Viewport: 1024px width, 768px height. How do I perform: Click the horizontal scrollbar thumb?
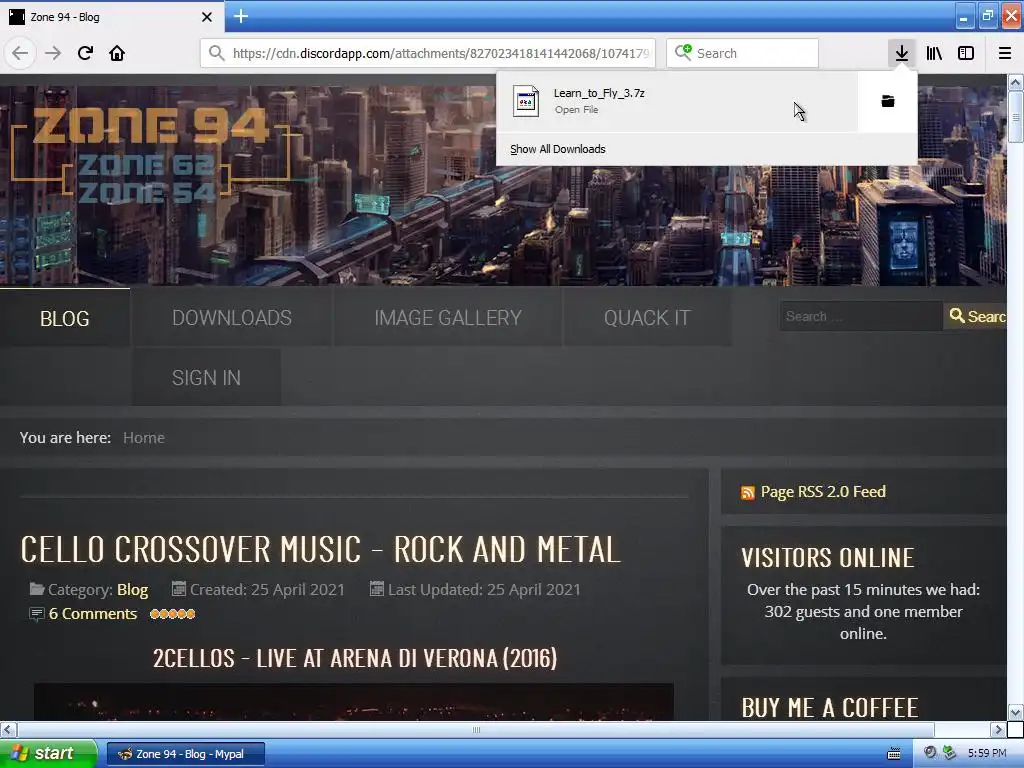(x=475, y=729)
